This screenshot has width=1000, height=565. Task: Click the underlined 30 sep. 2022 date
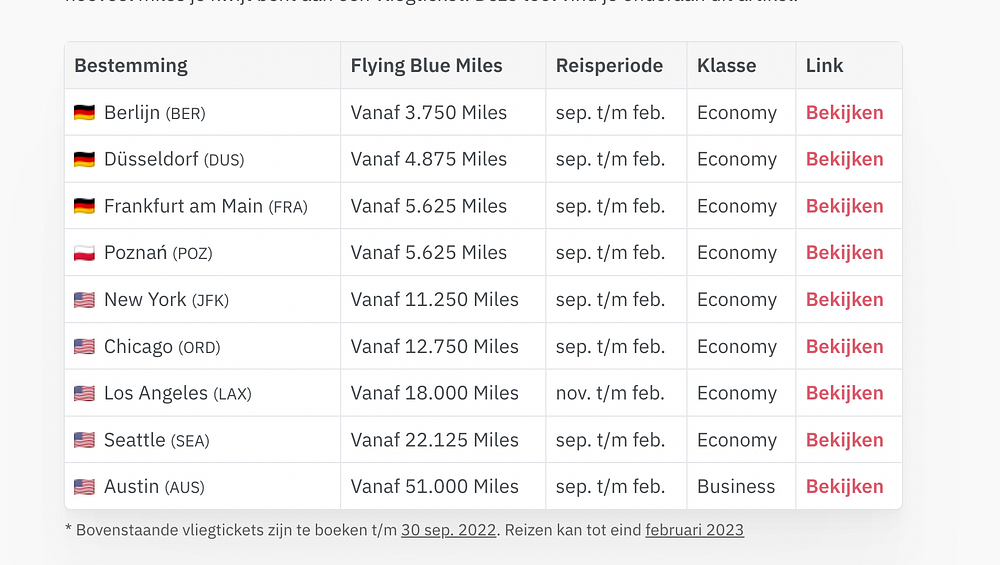[x=448, y=530]
